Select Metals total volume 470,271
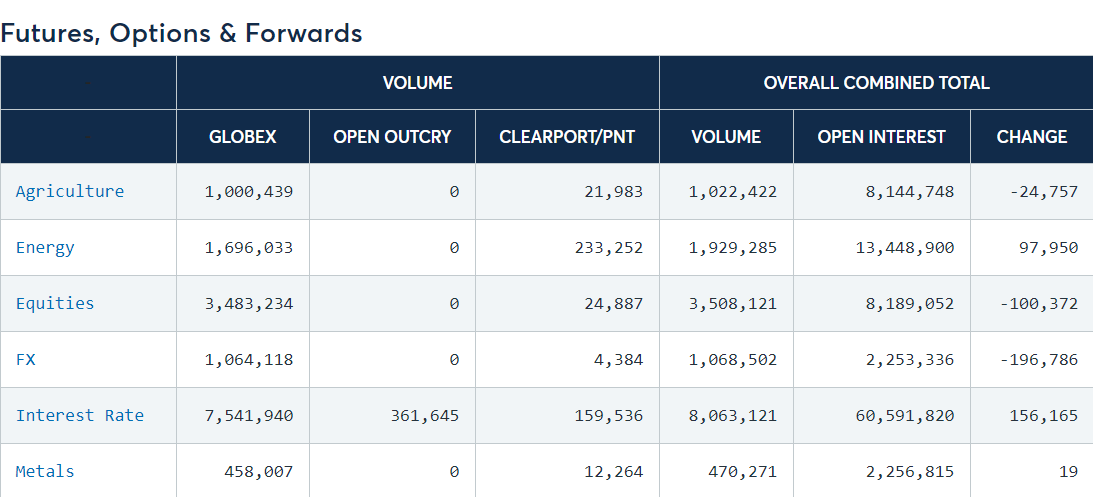The width and height of the screenshot is (1093, 497). click(x=742, y=471)
